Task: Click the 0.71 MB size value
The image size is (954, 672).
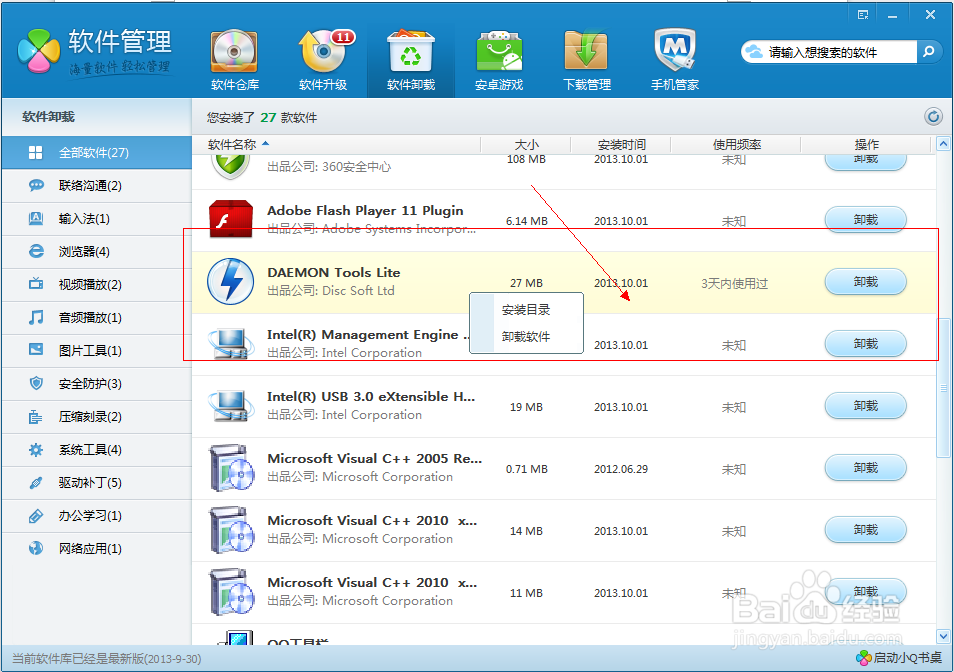Action: pos(527,469)
